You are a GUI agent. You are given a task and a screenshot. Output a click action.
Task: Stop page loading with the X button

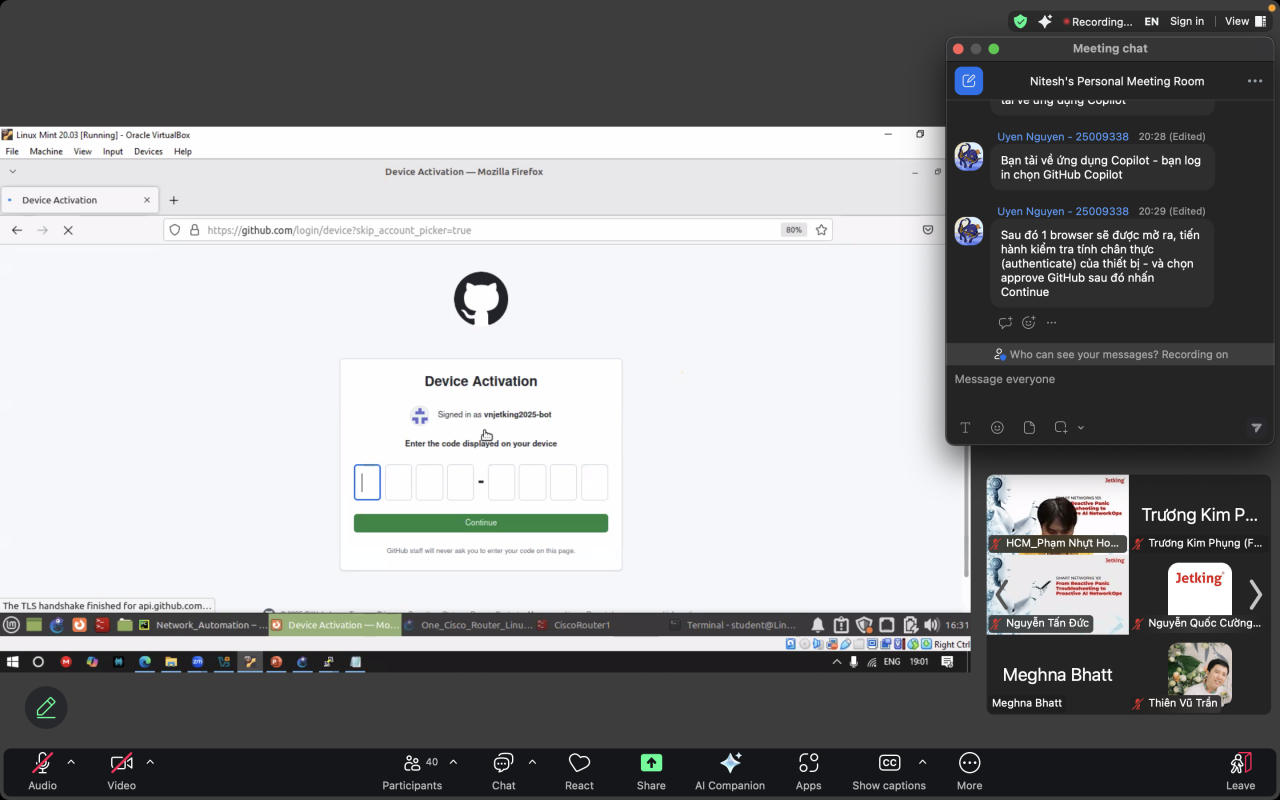[x=68, y=230]
